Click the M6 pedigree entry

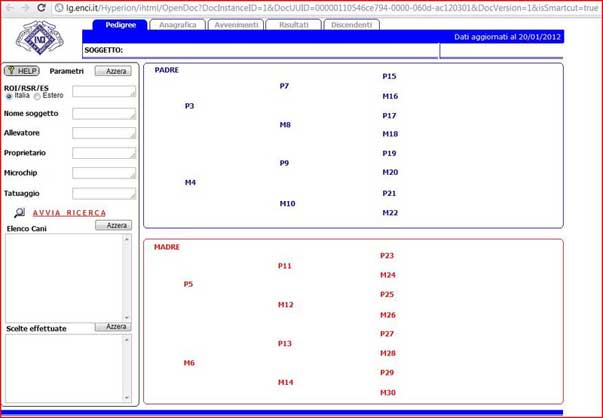point(189,363)
